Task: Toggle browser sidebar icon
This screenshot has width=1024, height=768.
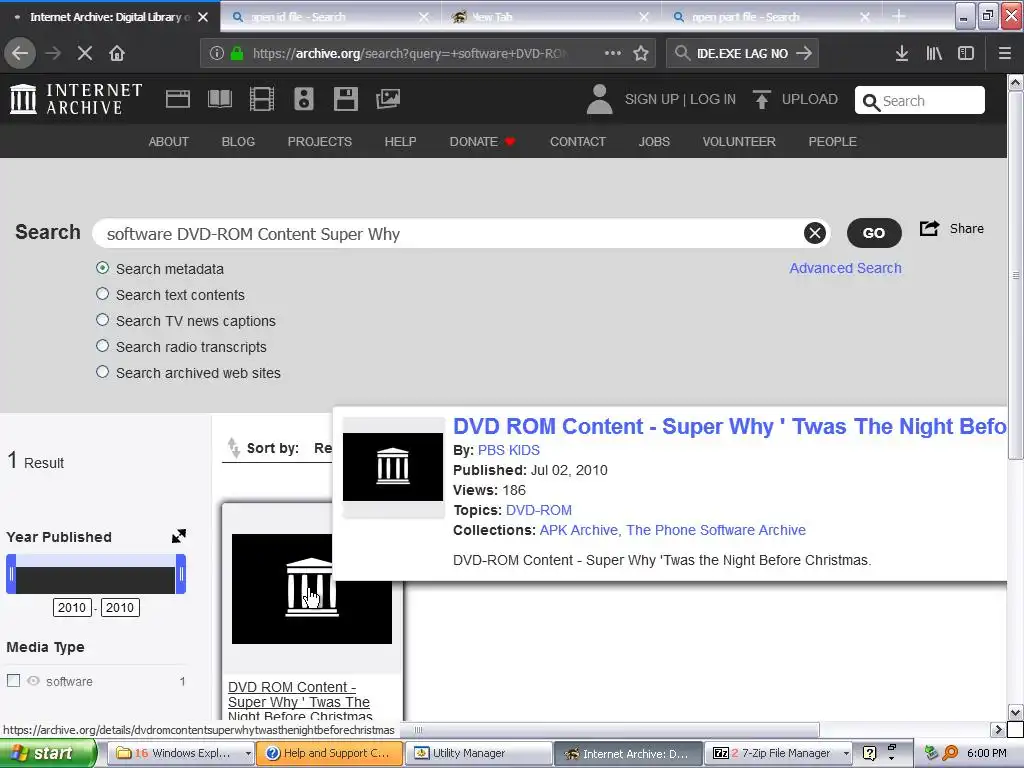Action: [966, 53]
